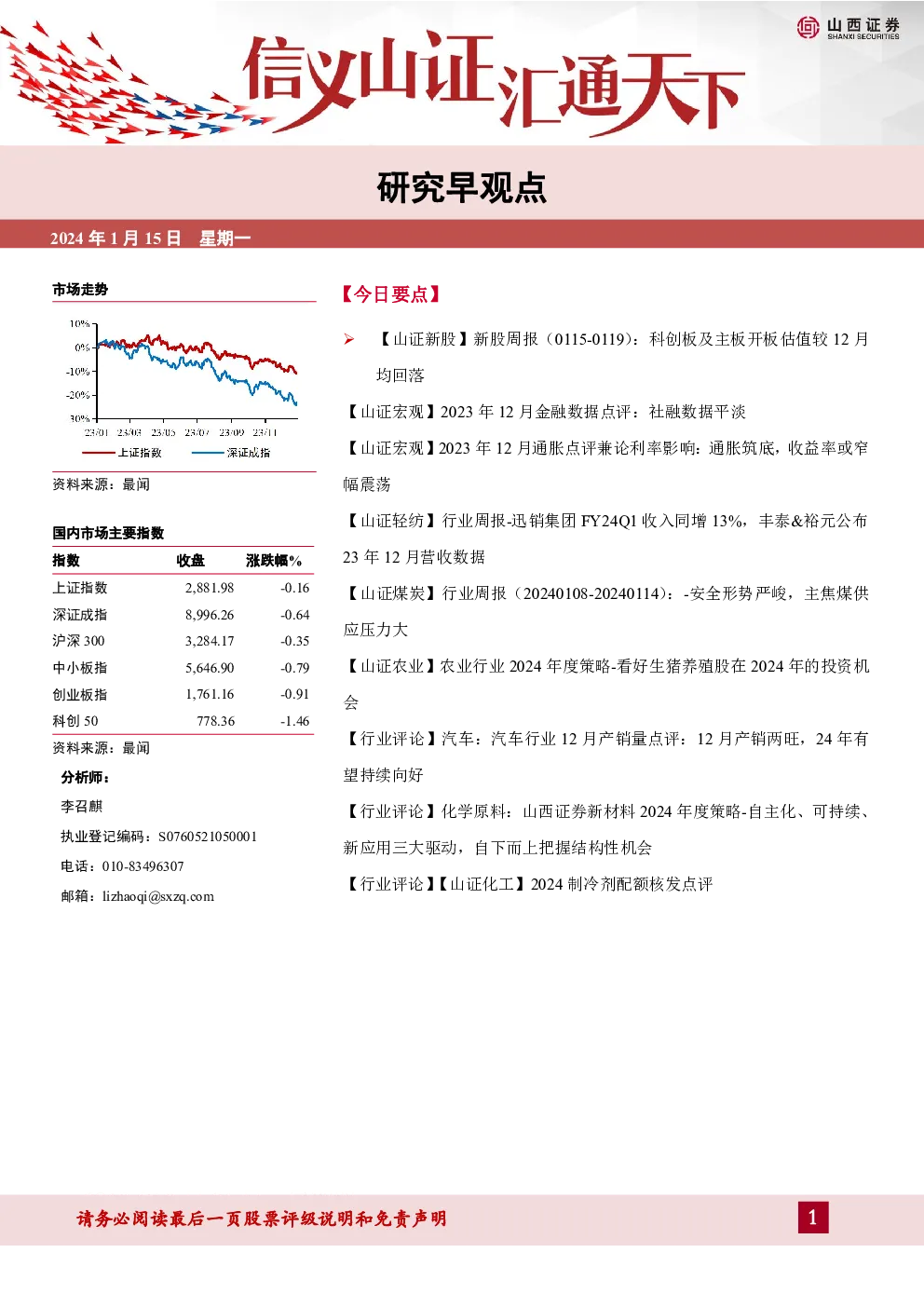
Task: Click the 深证成指 legend entry in chart
Action: click(231, 453)
